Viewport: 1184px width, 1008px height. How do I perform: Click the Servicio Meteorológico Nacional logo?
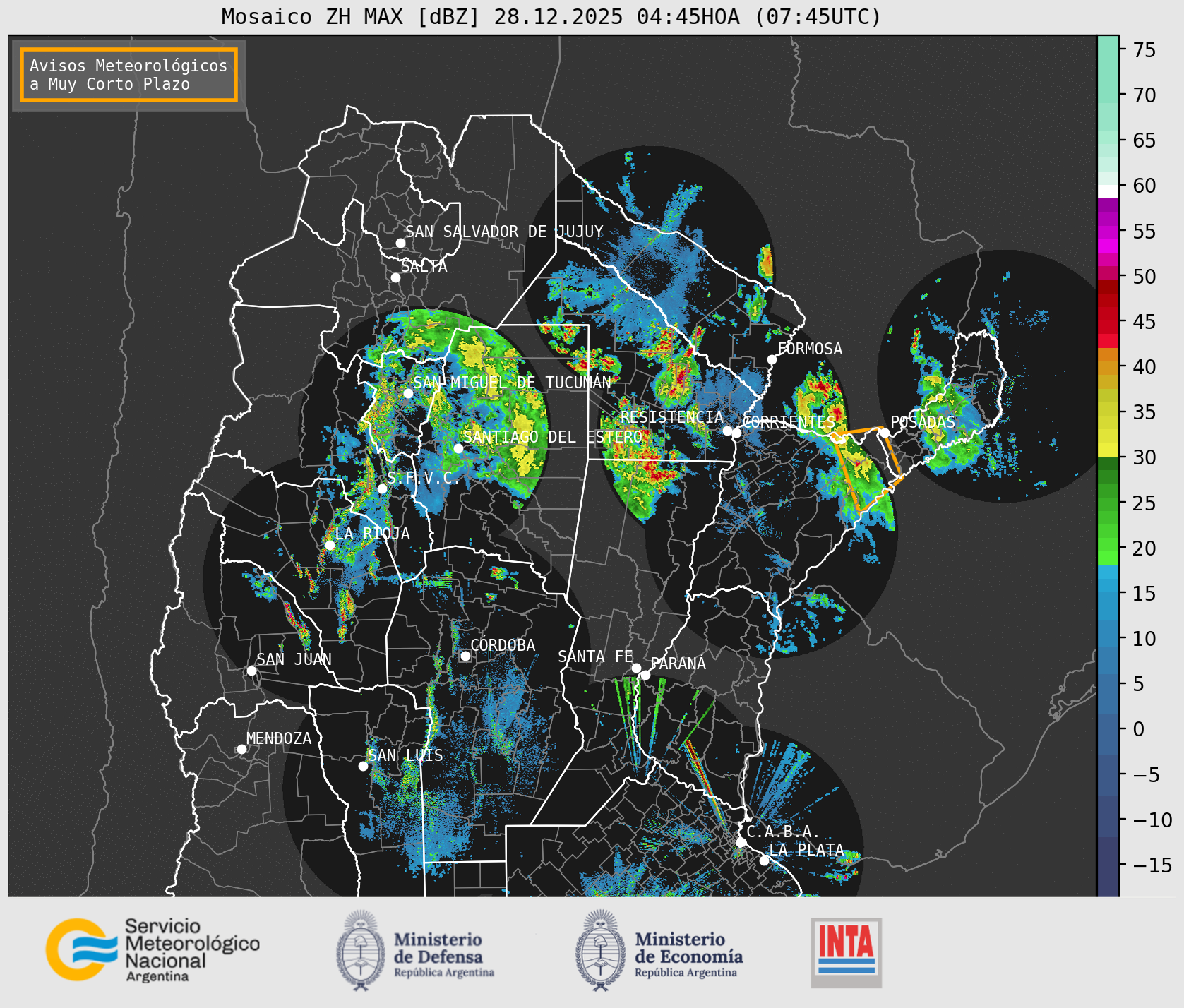pos(153,949)
